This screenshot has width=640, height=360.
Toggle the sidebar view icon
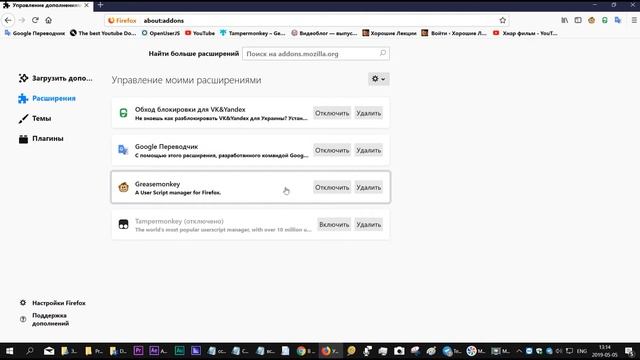(578, 20)
